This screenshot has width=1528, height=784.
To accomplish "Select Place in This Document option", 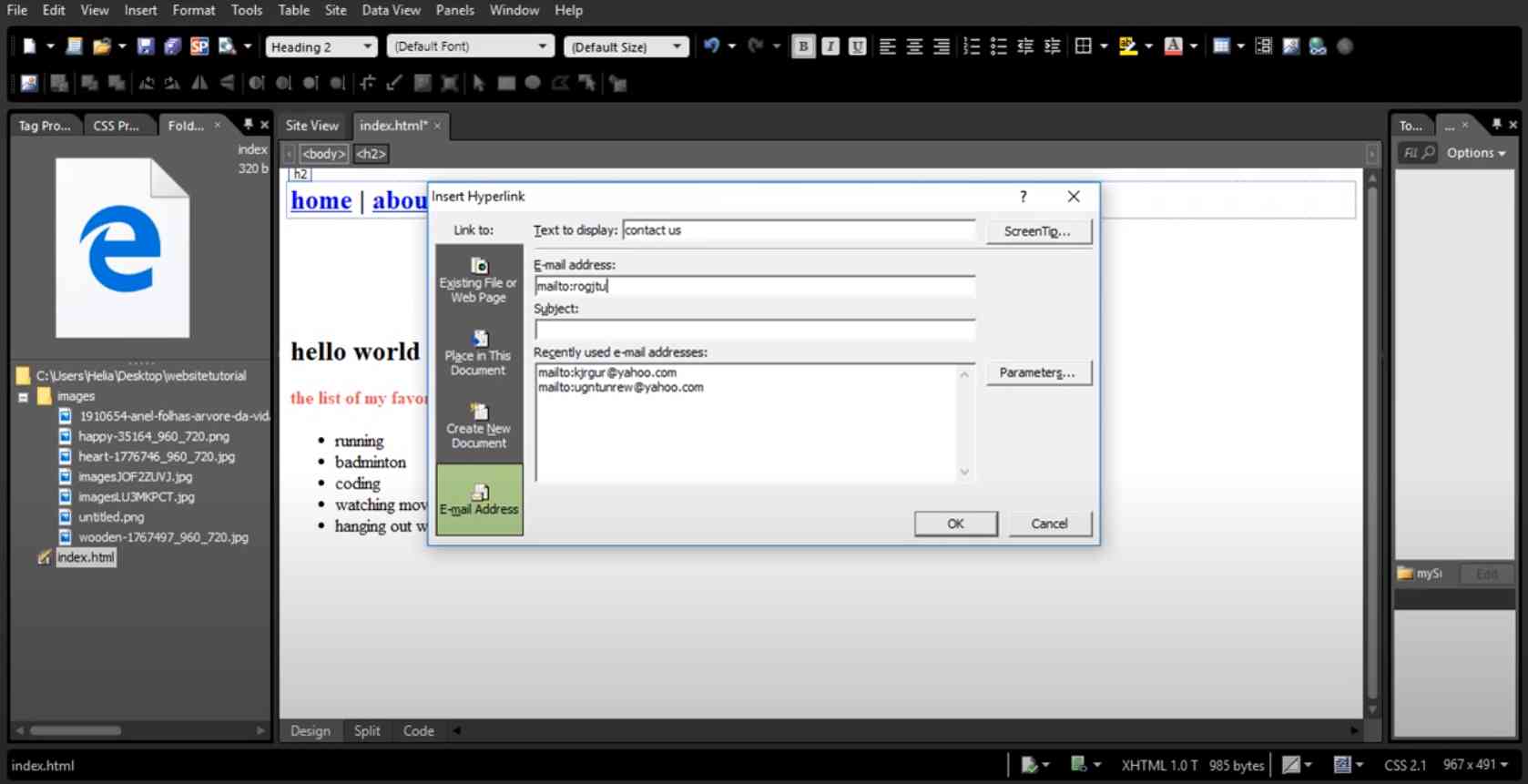I will coord(479,353).
